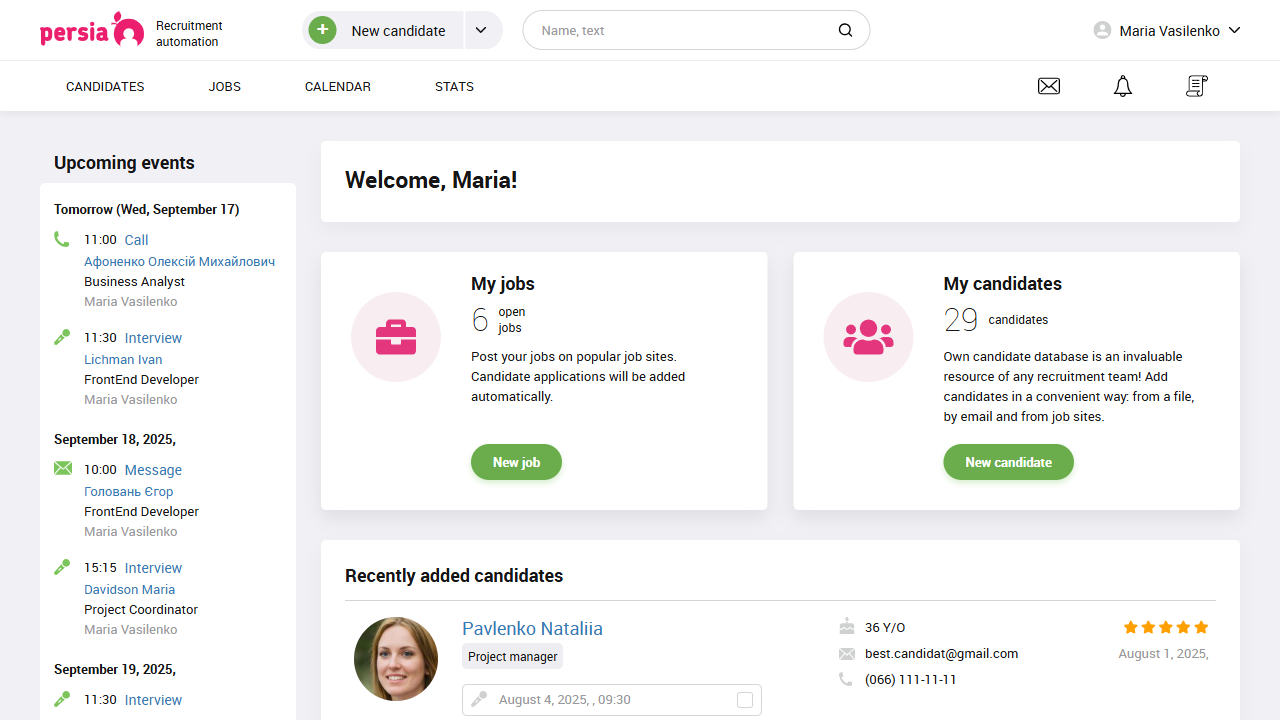Open the mail inbox icon
The height and width of the screenshot is (720, 1280).
tap(1049, 86)
